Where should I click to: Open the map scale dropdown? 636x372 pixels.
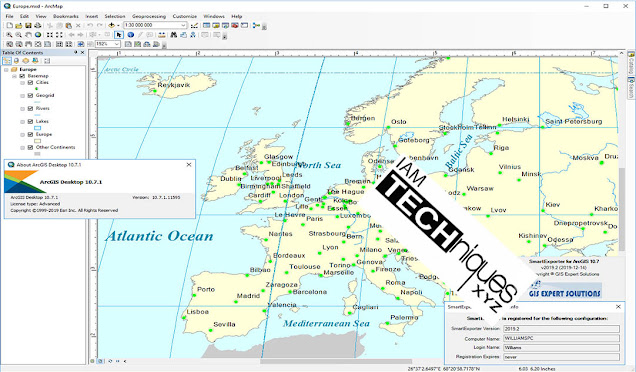point(183,25)
